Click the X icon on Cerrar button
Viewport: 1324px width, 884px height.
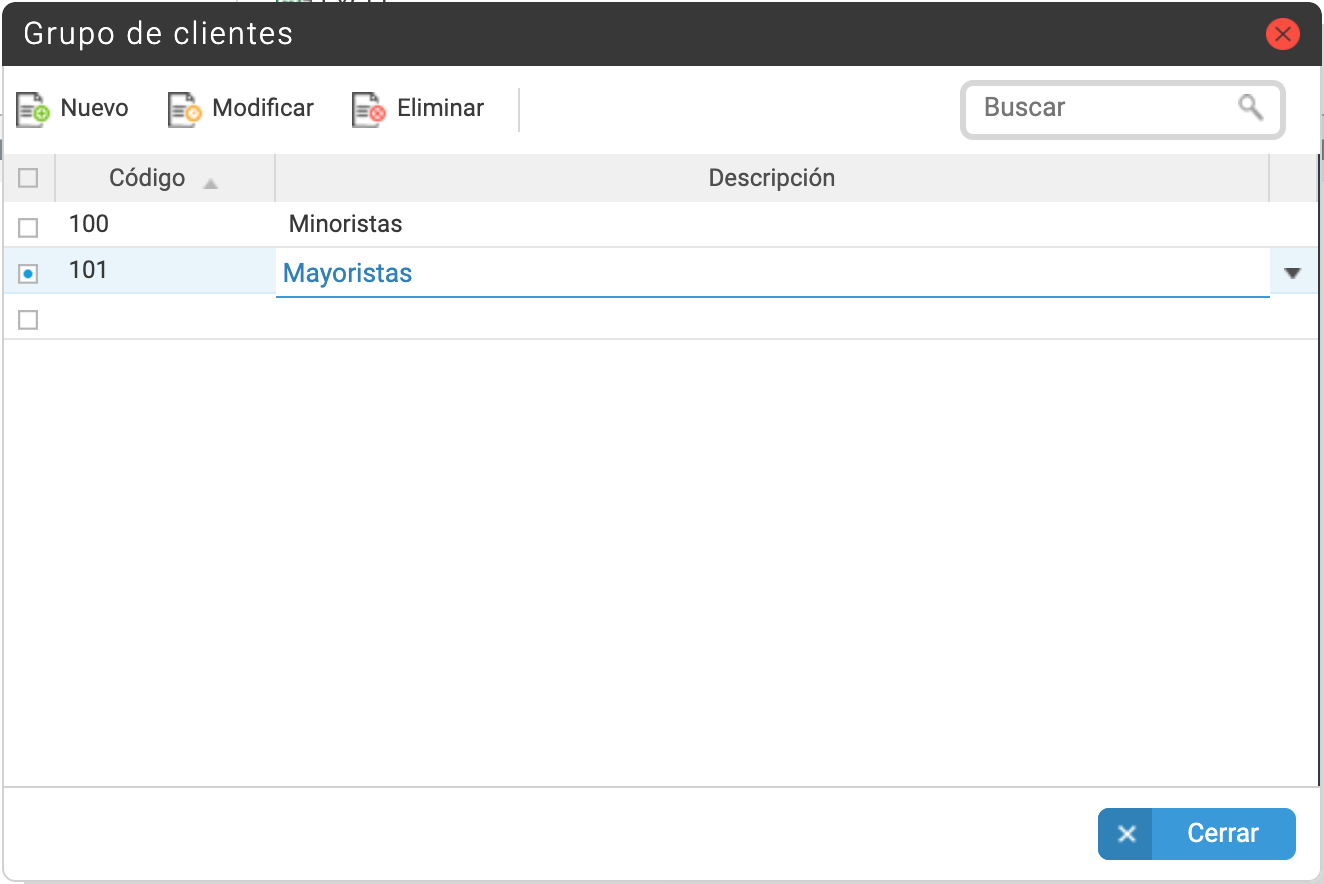pyautogui.click(x=1126, y=834)
